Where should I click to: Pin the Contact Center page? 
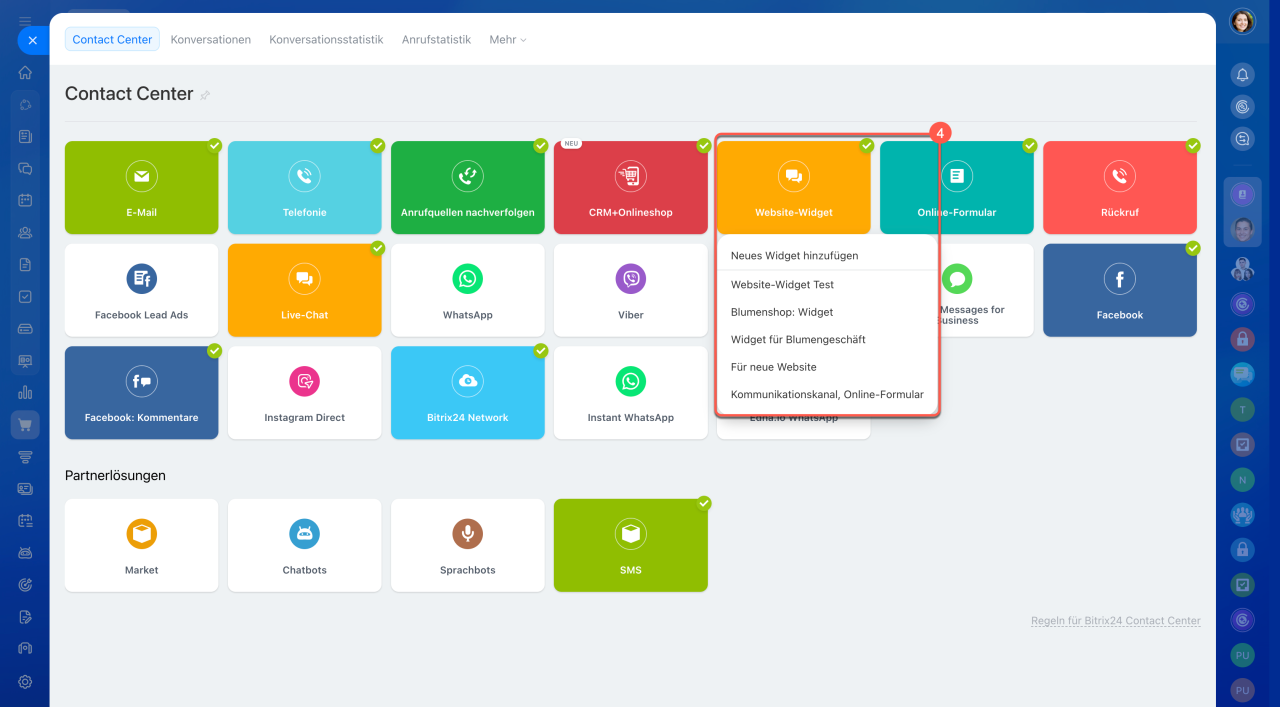click(205, 95)
